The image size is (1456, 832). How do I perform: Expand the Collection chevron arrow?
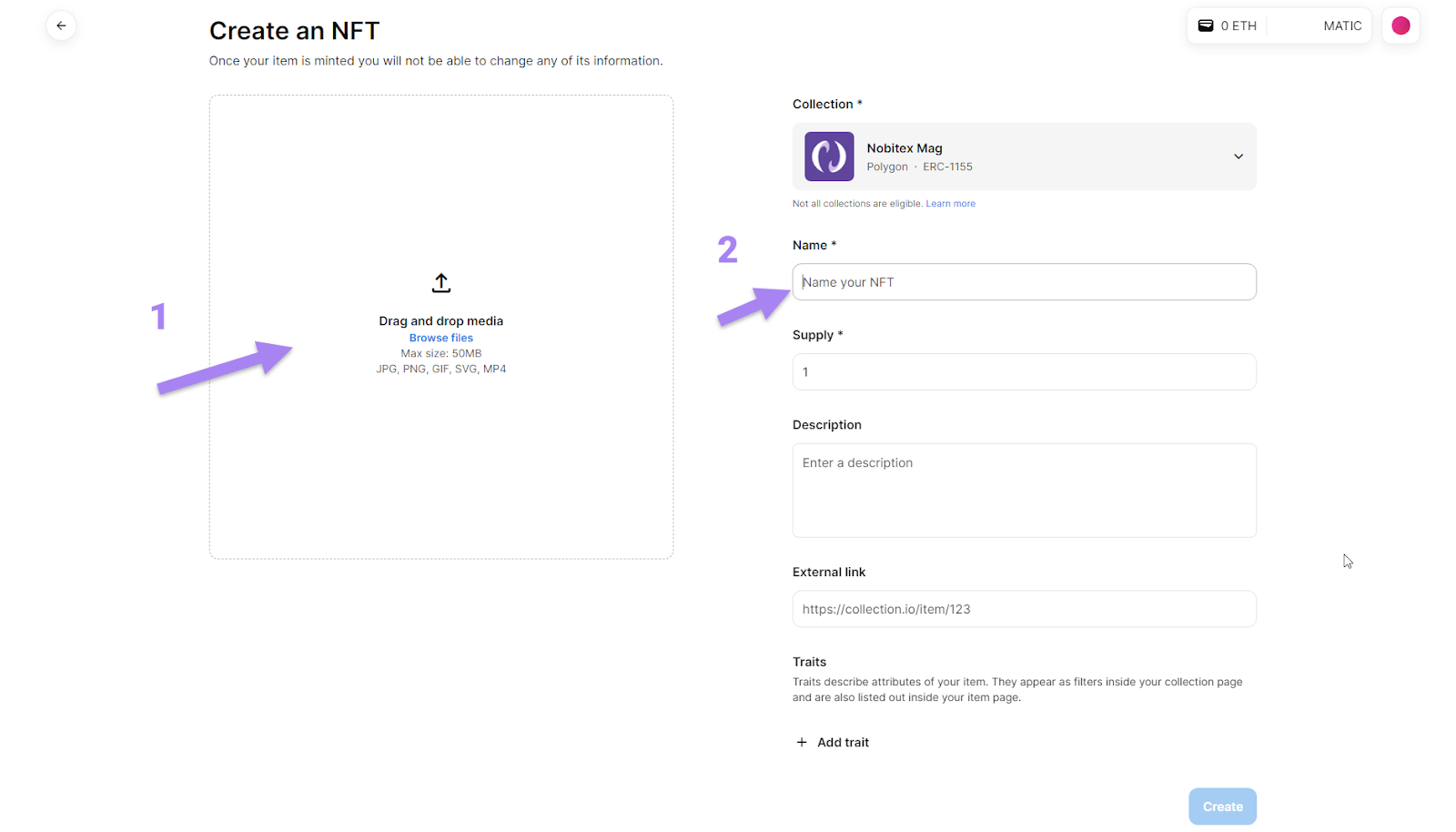click(1238, 157)
